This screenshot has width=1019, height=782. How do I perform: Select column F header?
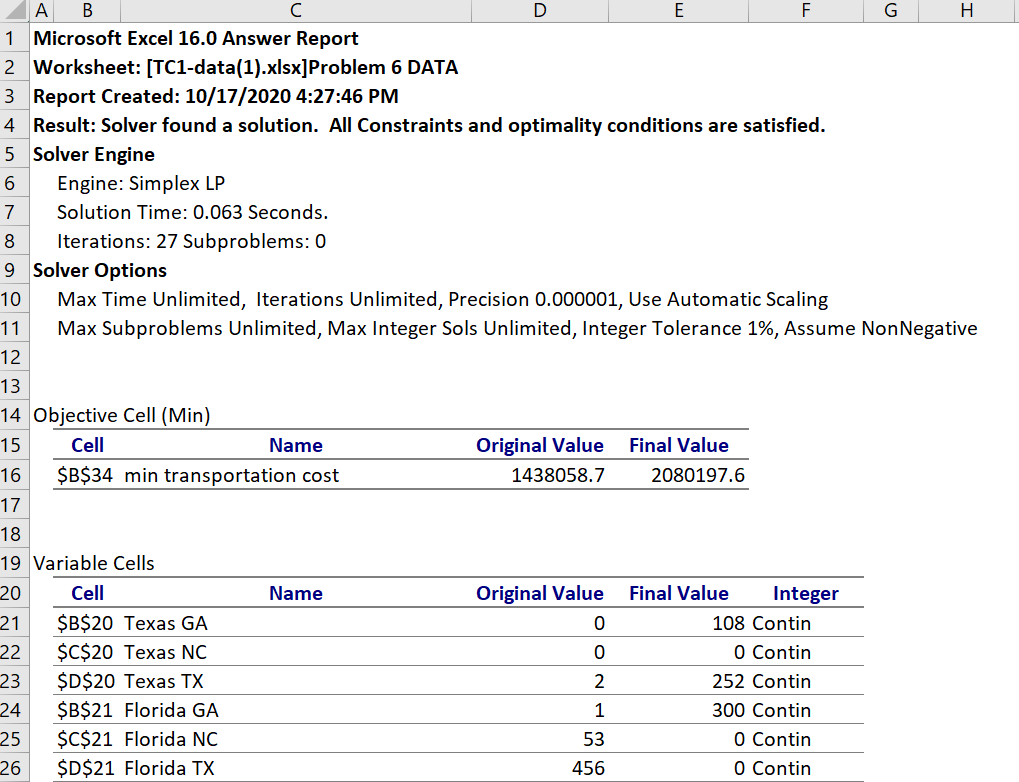806,11
